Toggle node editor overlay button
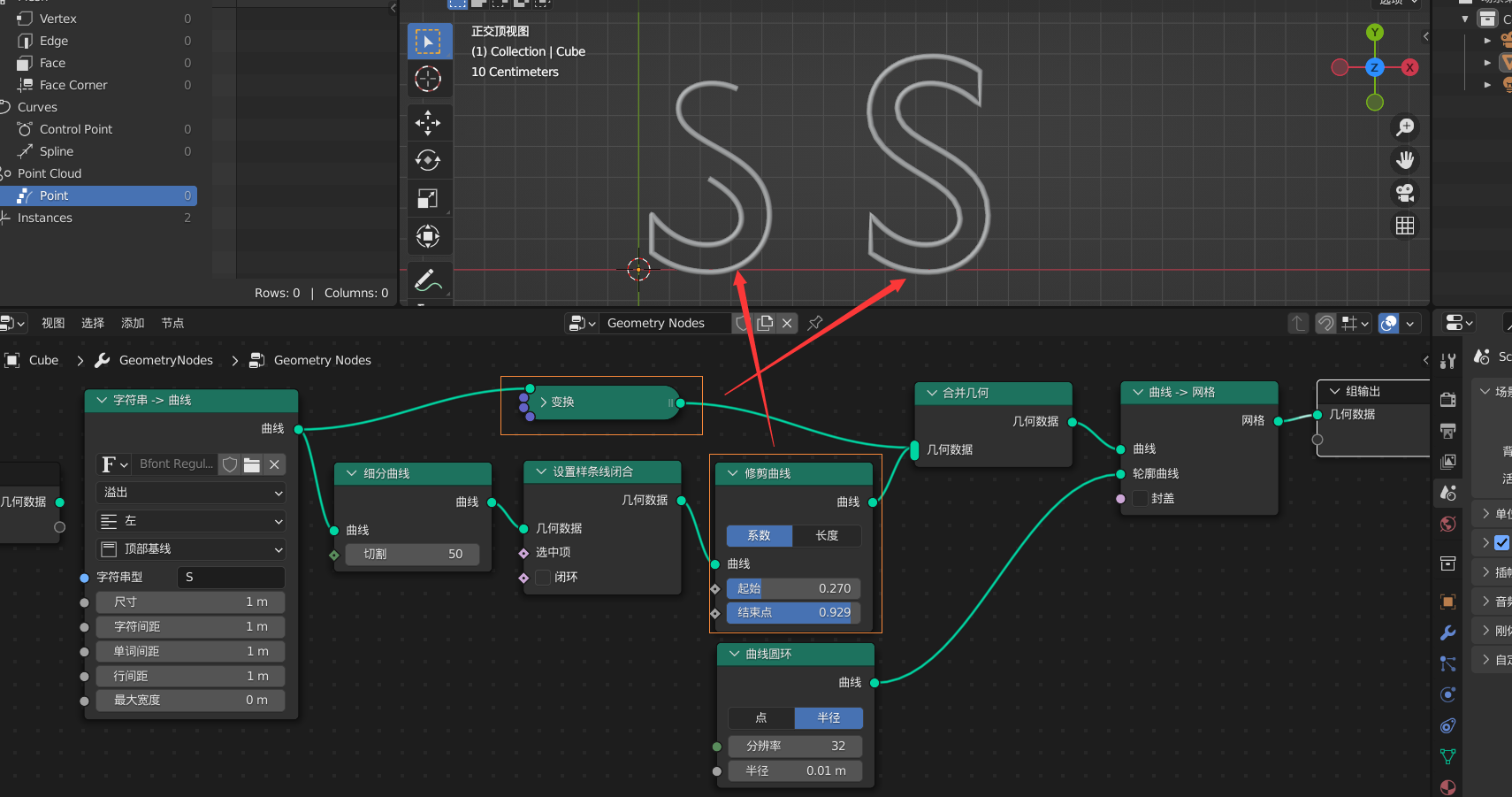 tap(1389, 323)
